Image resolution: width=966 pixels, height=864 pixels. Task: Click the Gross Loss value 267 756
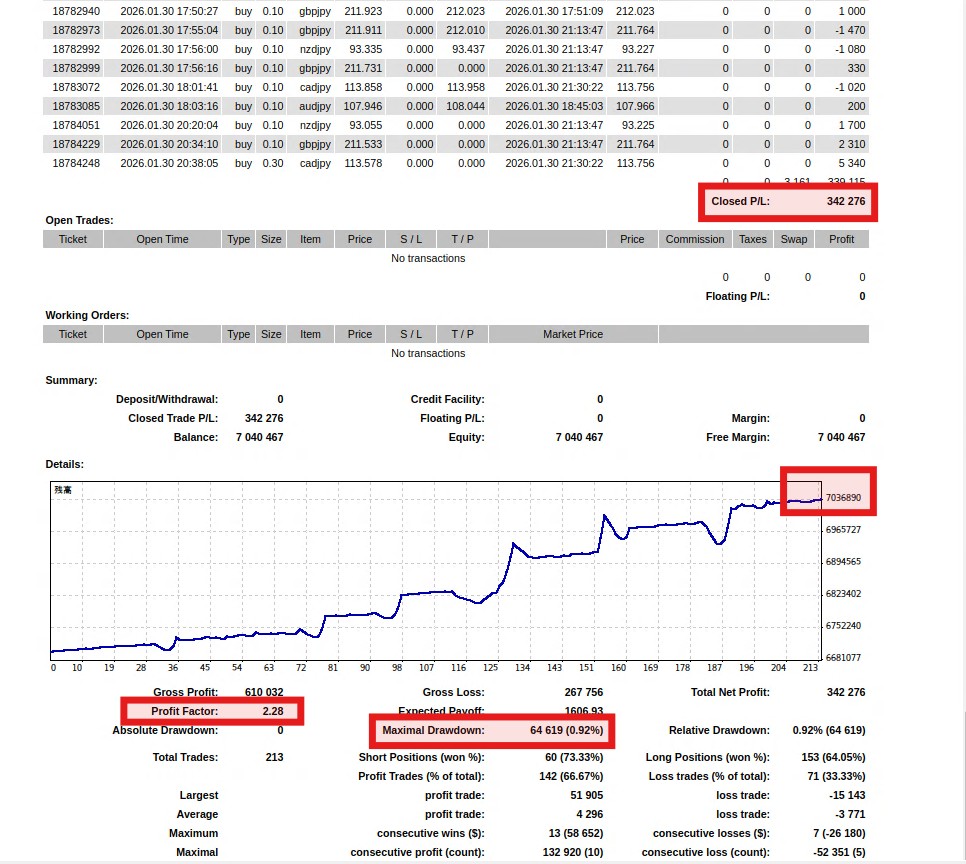point(582,692)
